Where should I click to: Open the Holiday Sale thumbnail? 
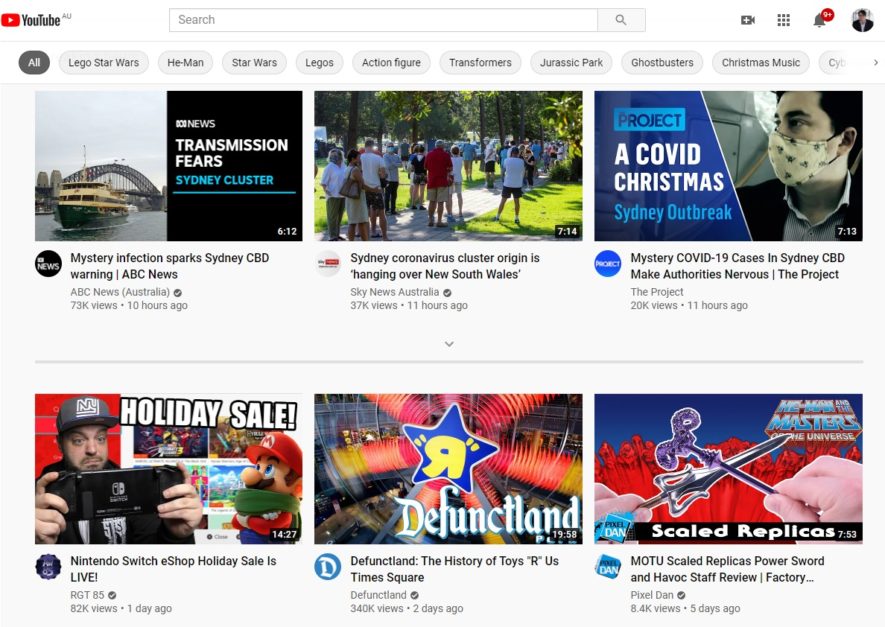[169, 469]
